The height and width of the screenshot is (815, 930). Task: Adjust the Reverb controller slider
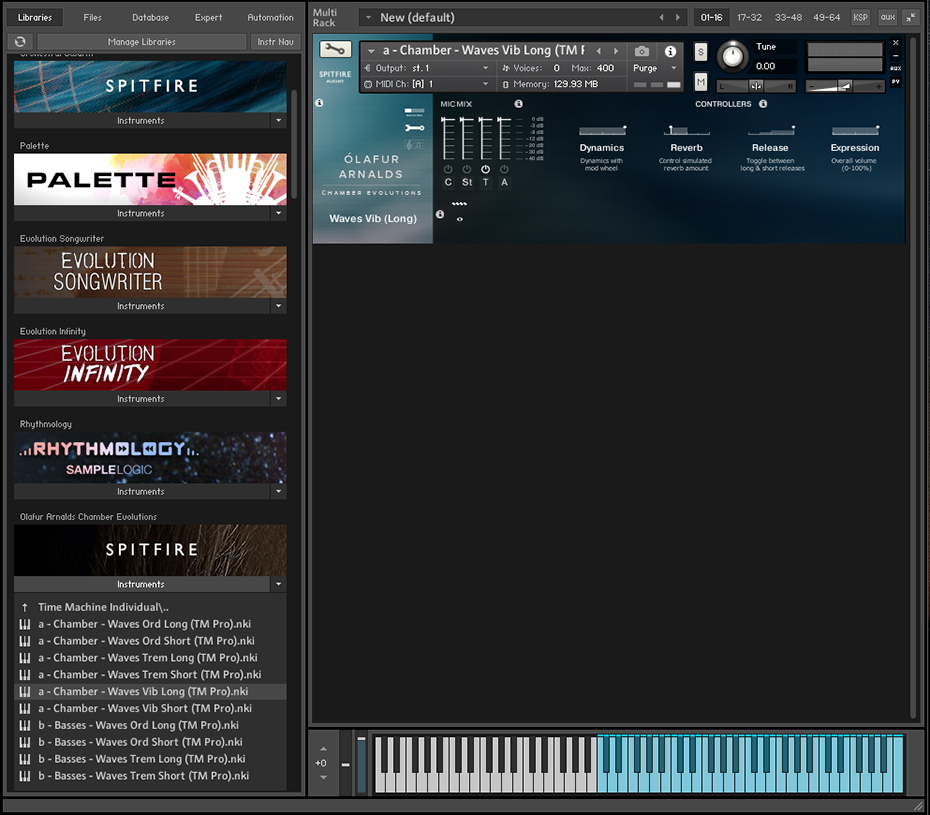pyautogui.click(x=686, y=130)
